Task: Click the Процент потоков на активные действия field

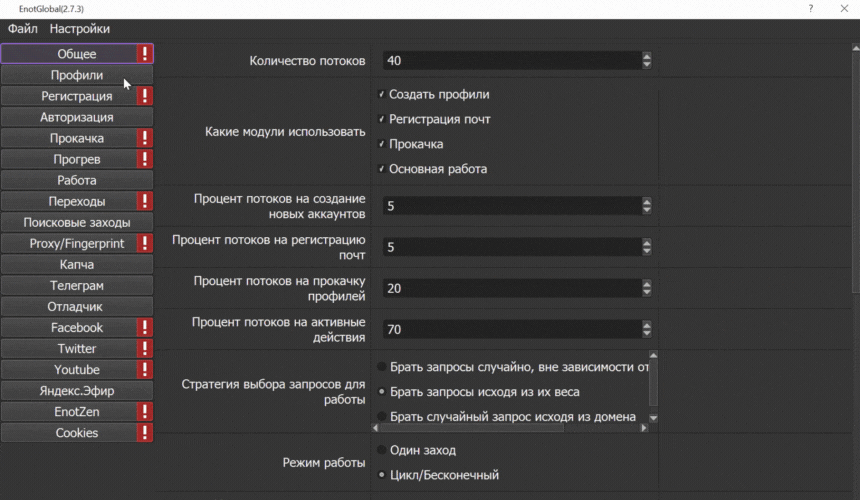Action: point(510,329)
